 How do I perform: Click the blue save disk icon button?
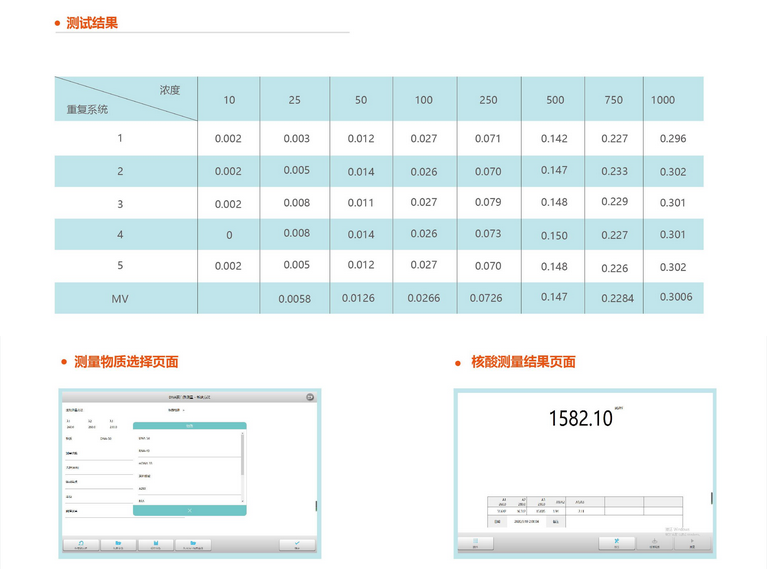(156, 545)
